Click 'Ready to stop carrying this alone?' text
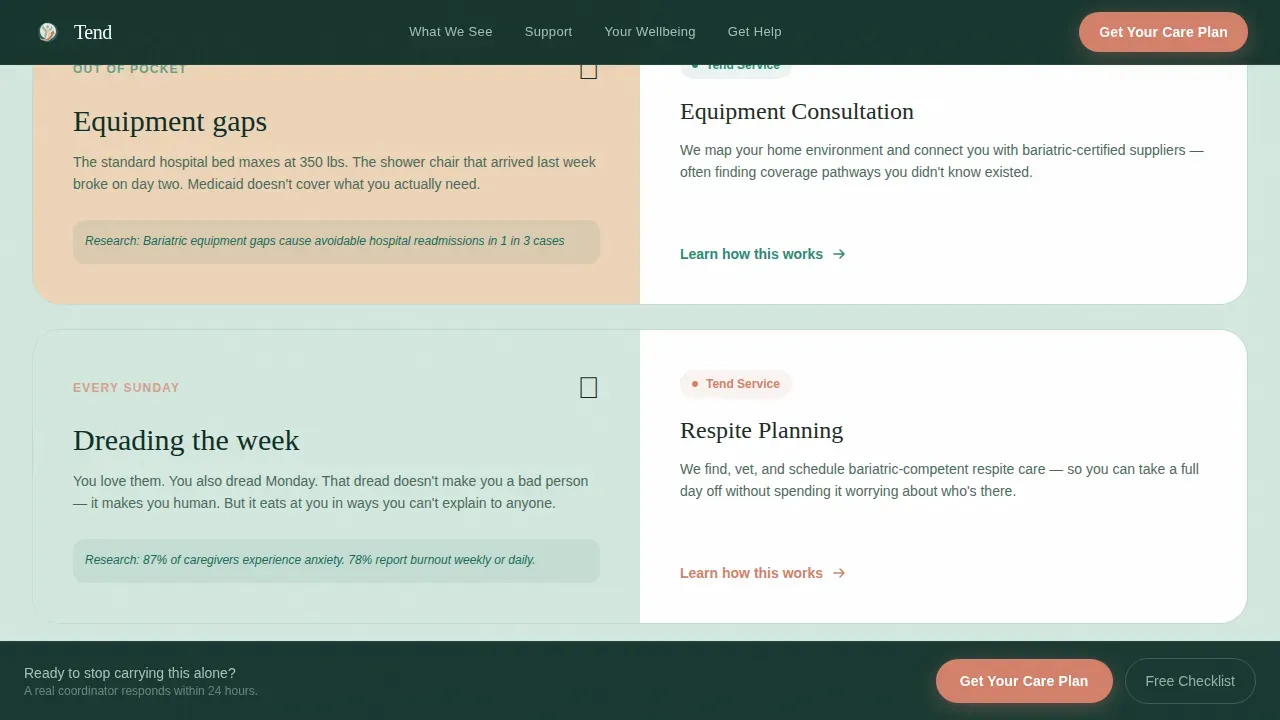The width and height of the screenshot is (1280, 720). (130, 673)
